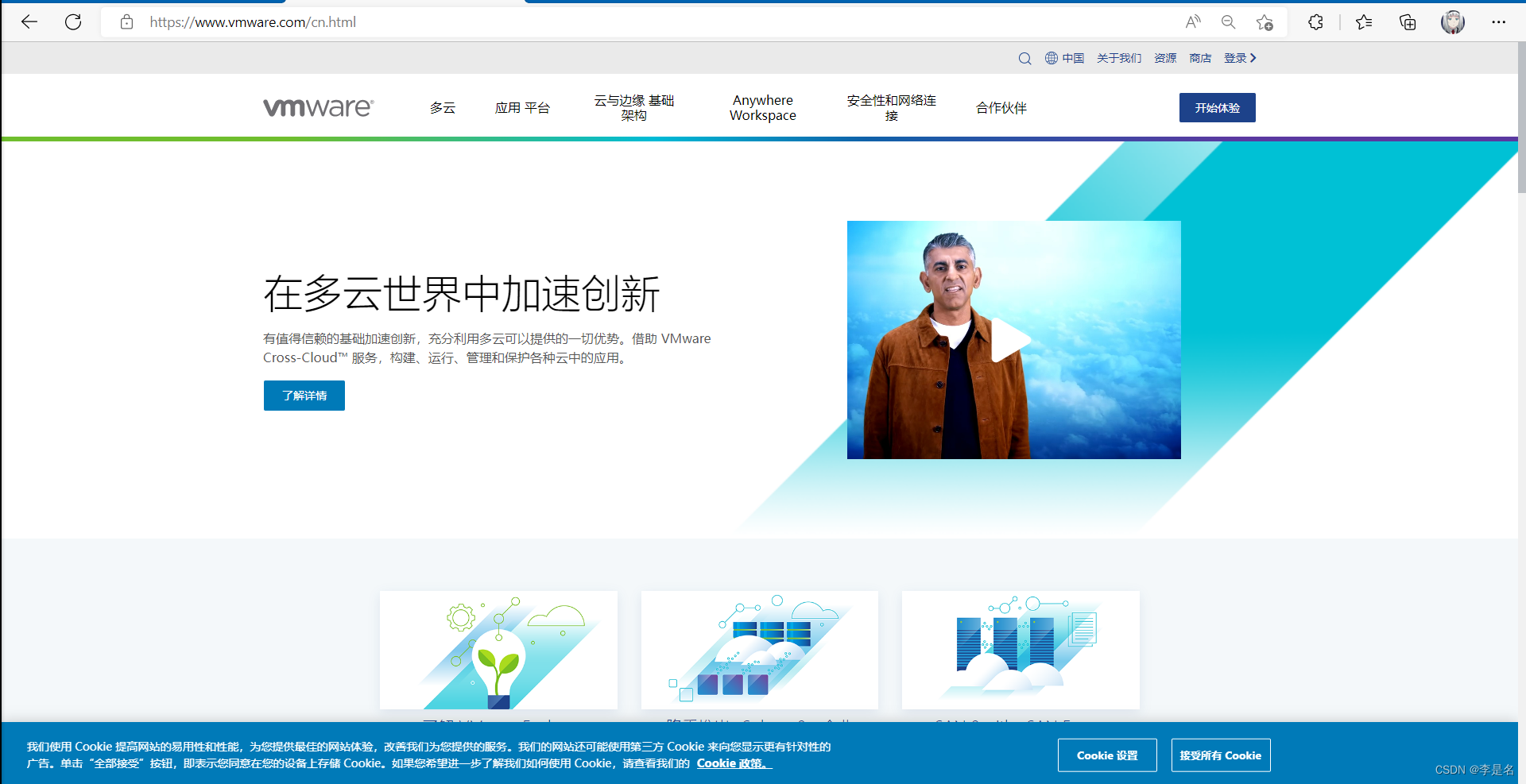Open the cloud servers grid illustration card
The height and width of the screenshot is (784, 1526).
[760, 650]
